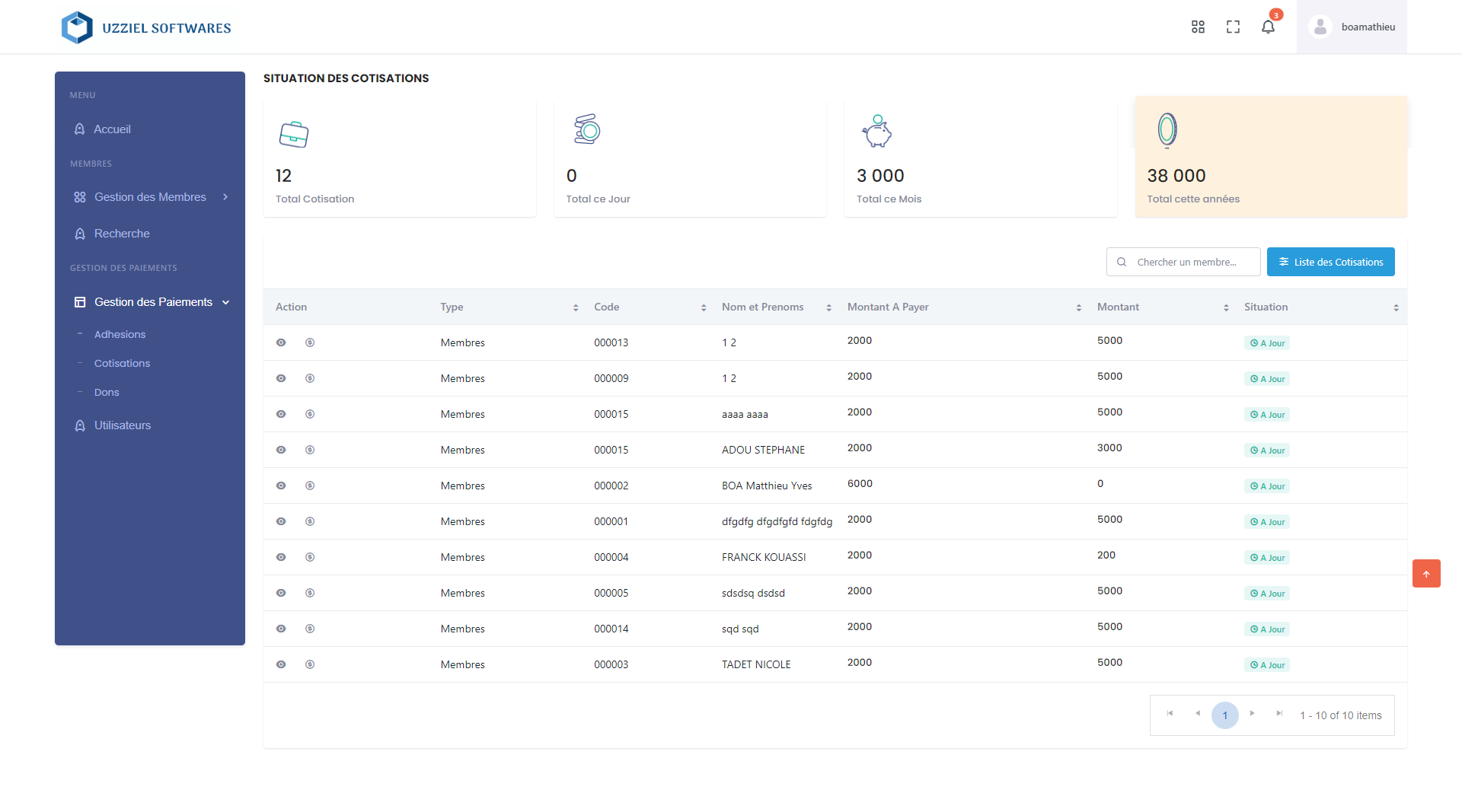Click the Liste des Cotisations button
The width and height of the screenshot is (1462, 812).
1330,262
